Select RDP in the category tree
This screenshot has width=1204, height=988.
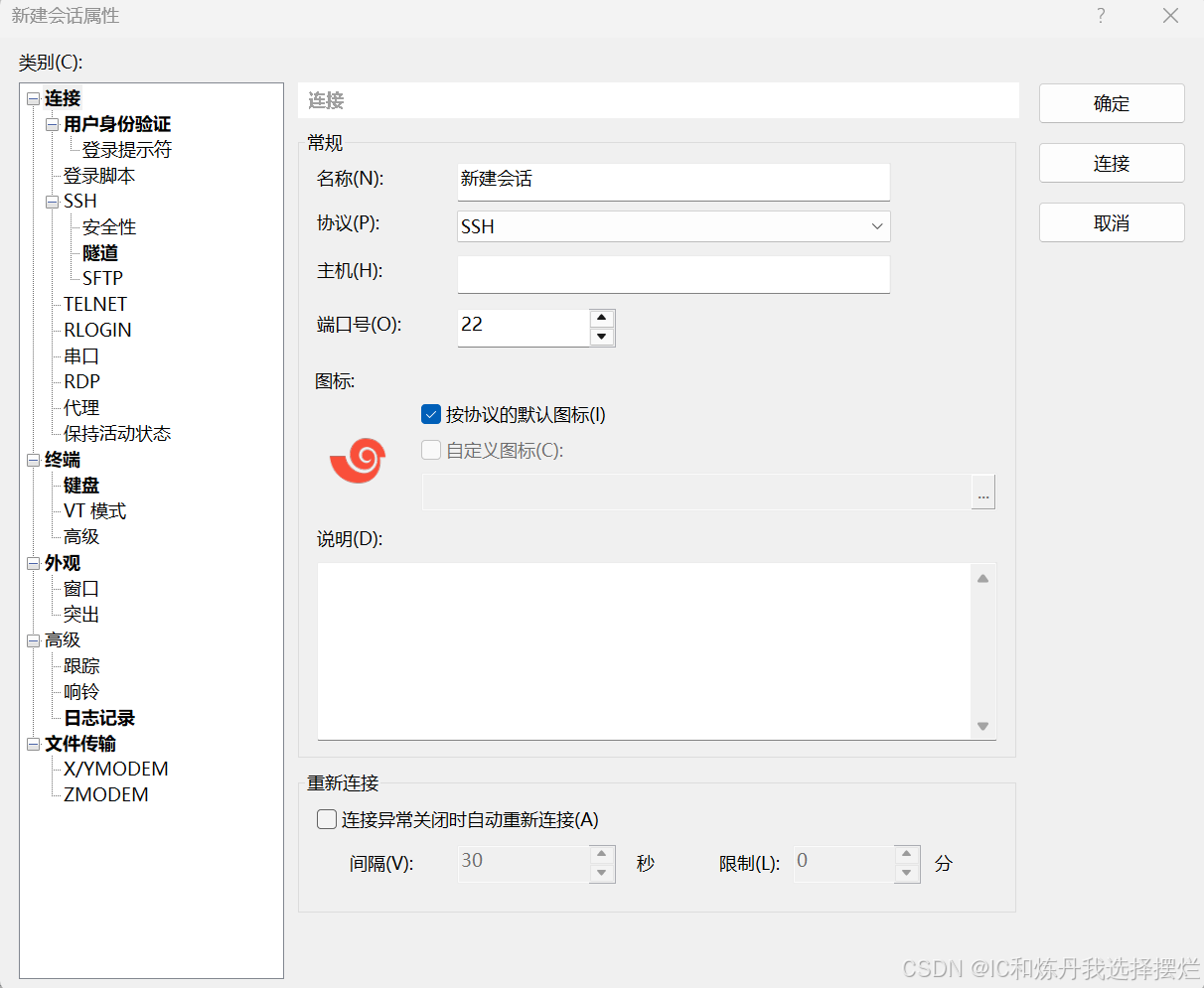pyautogui.click(x=81, y=382)
